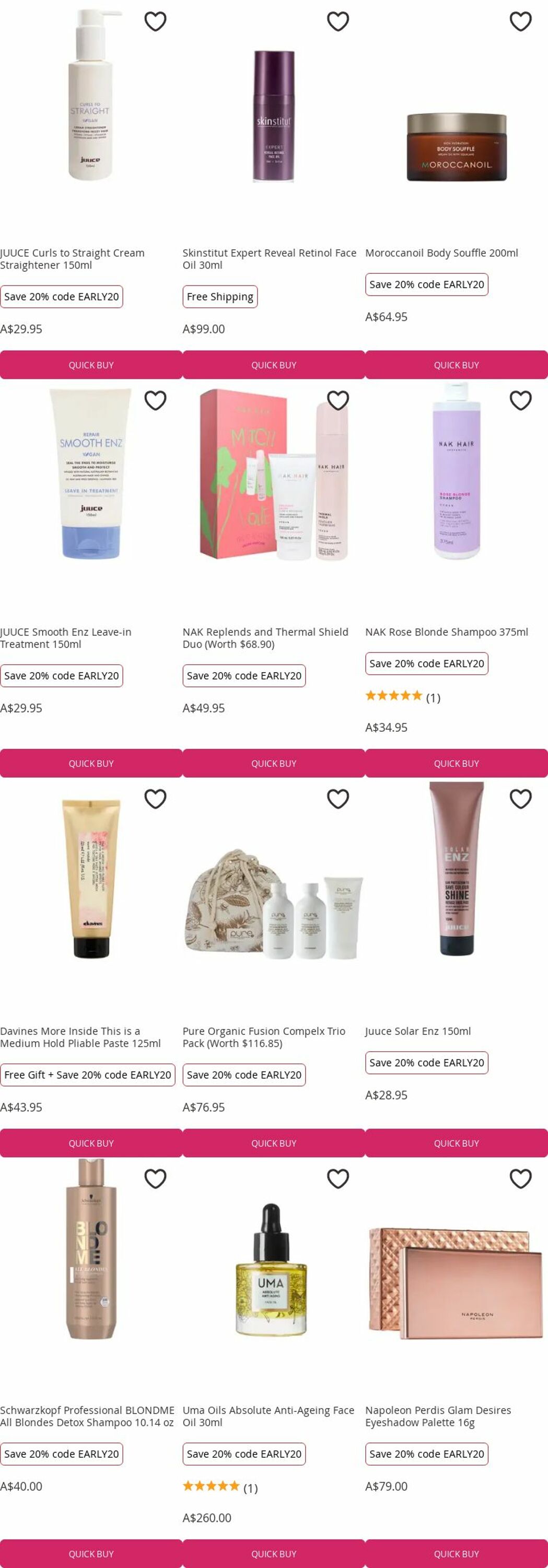View star rating reviews for Uma Oils
The height and width of the screenshot is (1568, 548).
point(220,1486)
